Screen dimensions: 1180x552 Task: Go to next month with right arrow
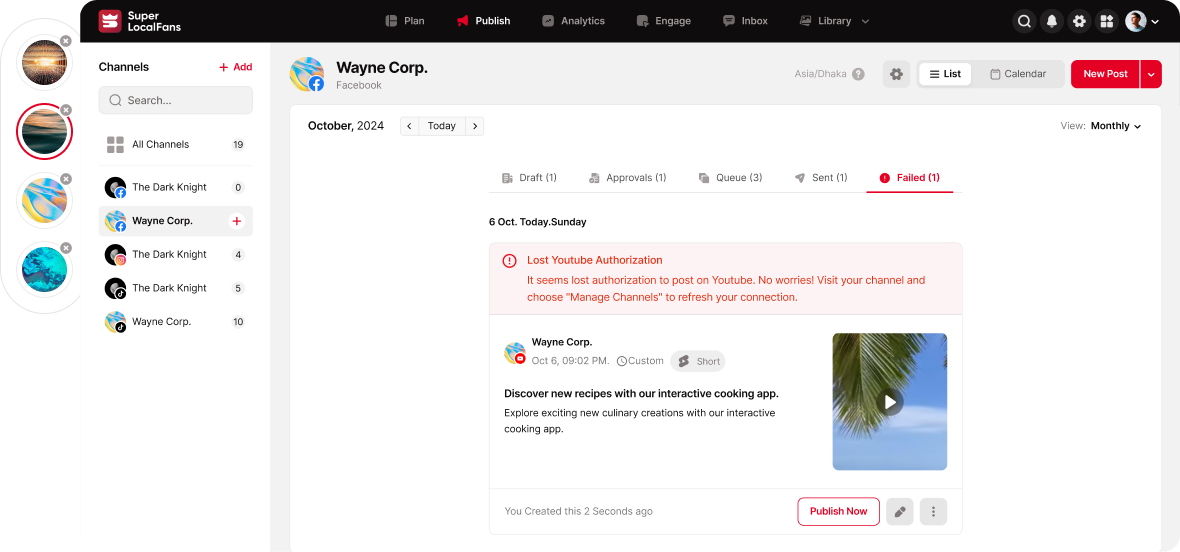pos(475,126)
